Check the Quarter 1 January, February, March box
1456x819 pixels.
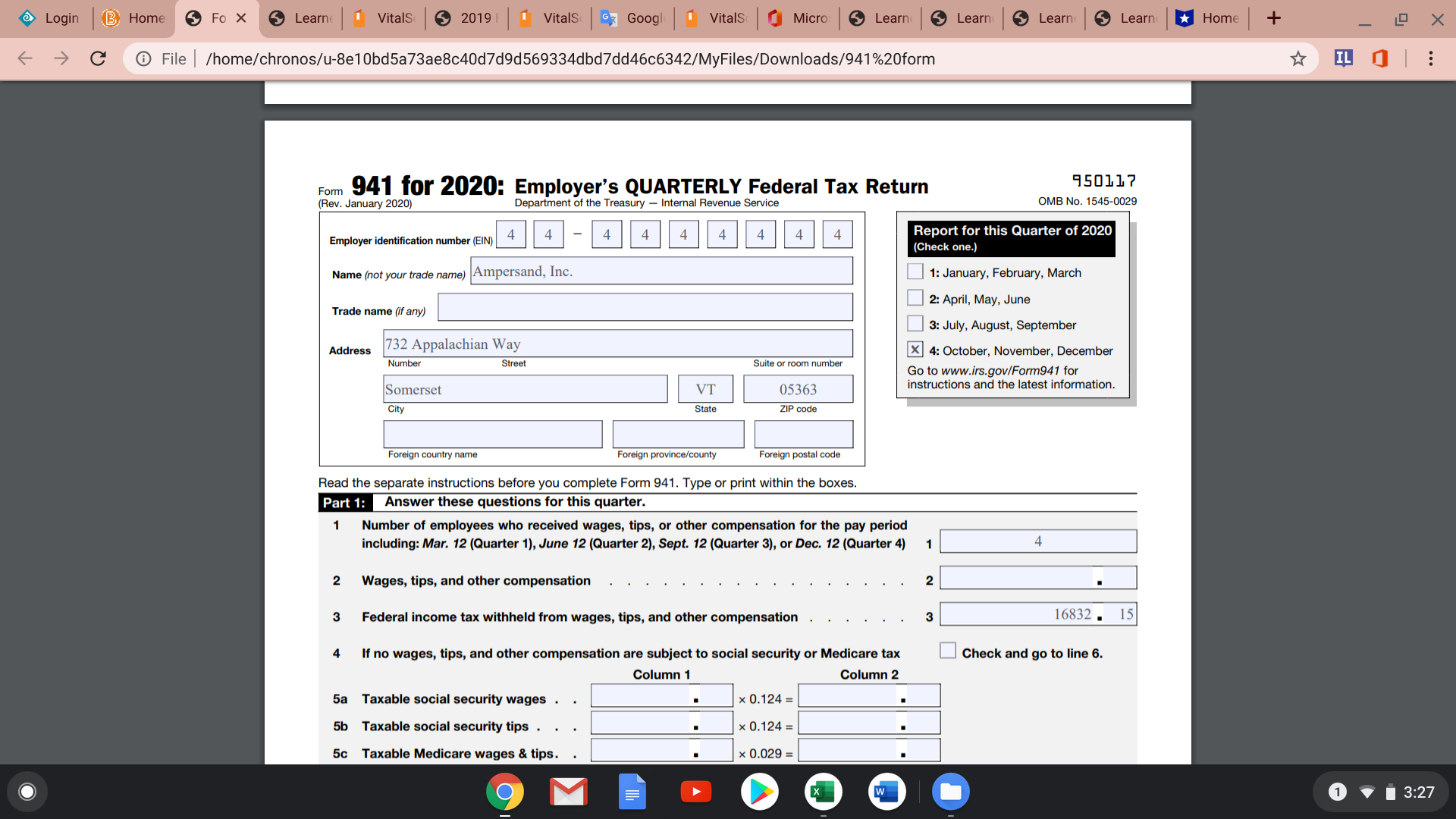tap(915, 271)
